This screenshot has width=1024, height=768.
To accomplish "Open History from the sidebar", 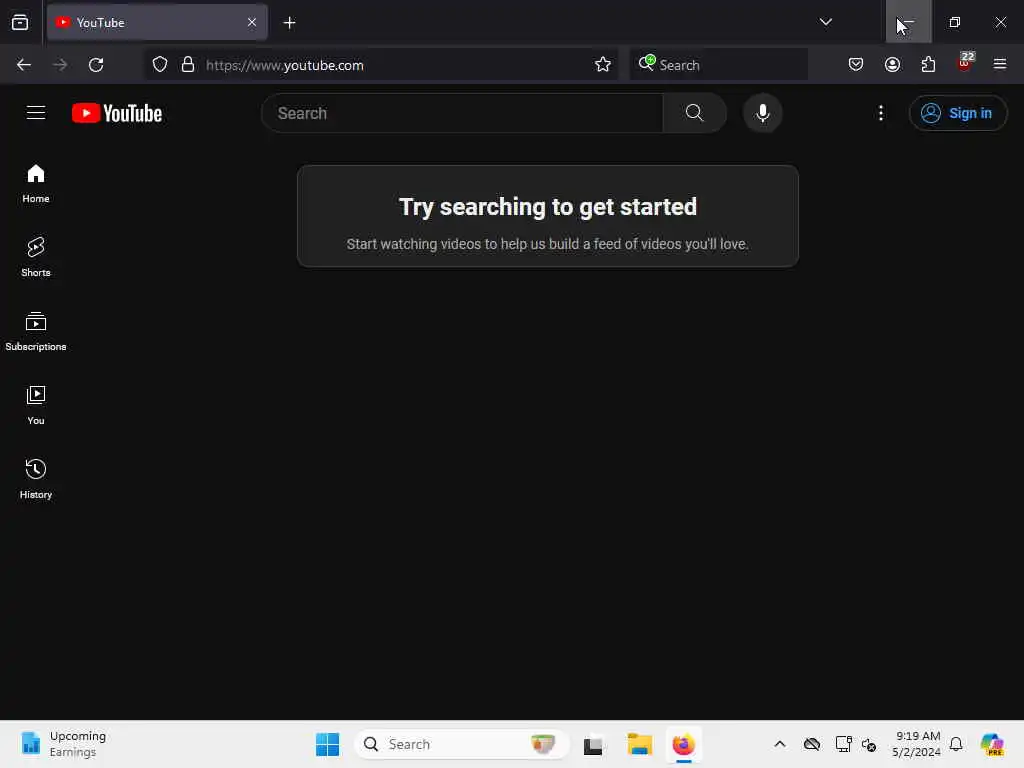I will [x=36, y=479].
